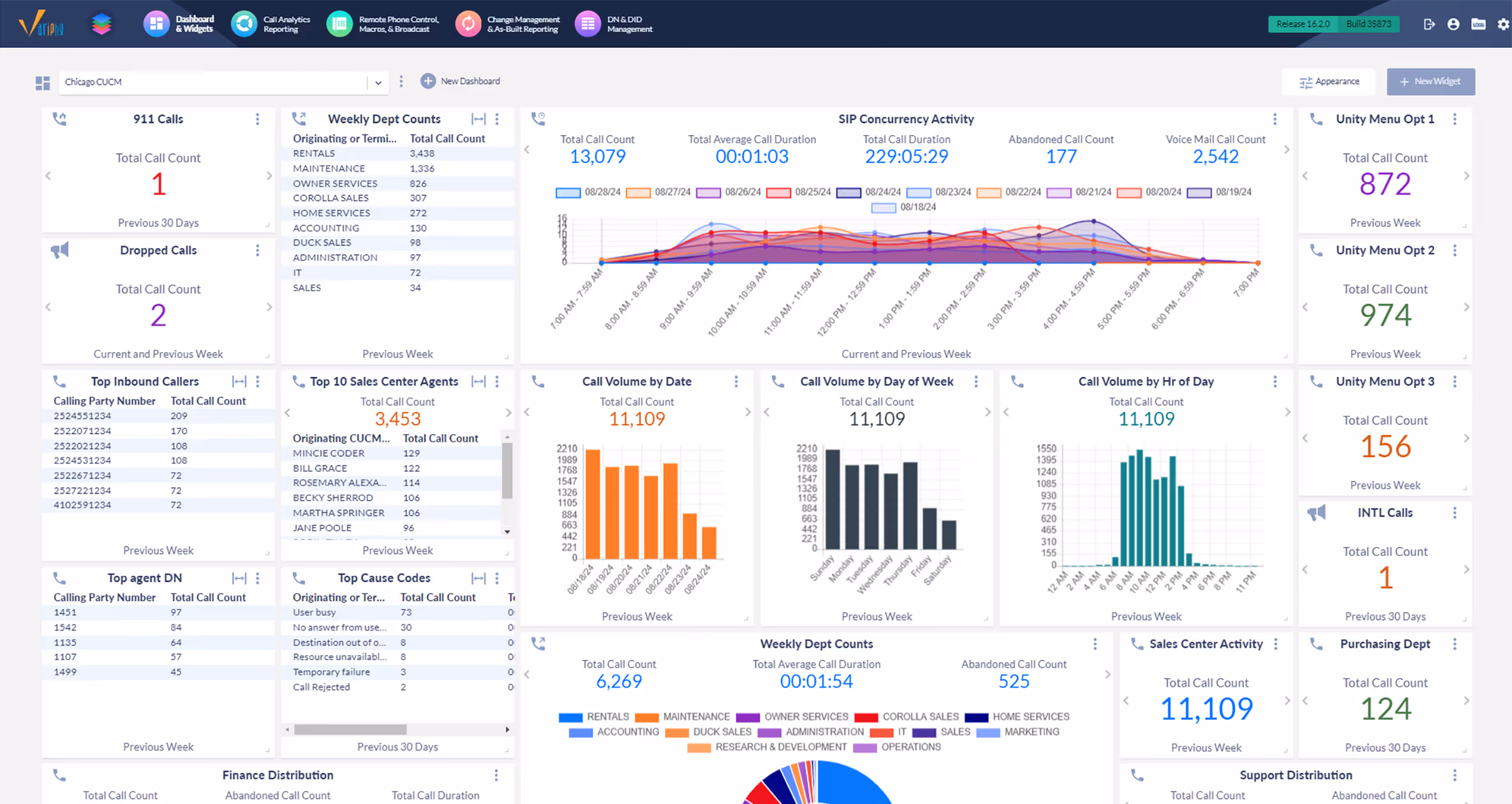Click Top Cause Codes horizontal scrollbar
The image size is (1512, 804).
pyautogui.click(x=350, y=729)
